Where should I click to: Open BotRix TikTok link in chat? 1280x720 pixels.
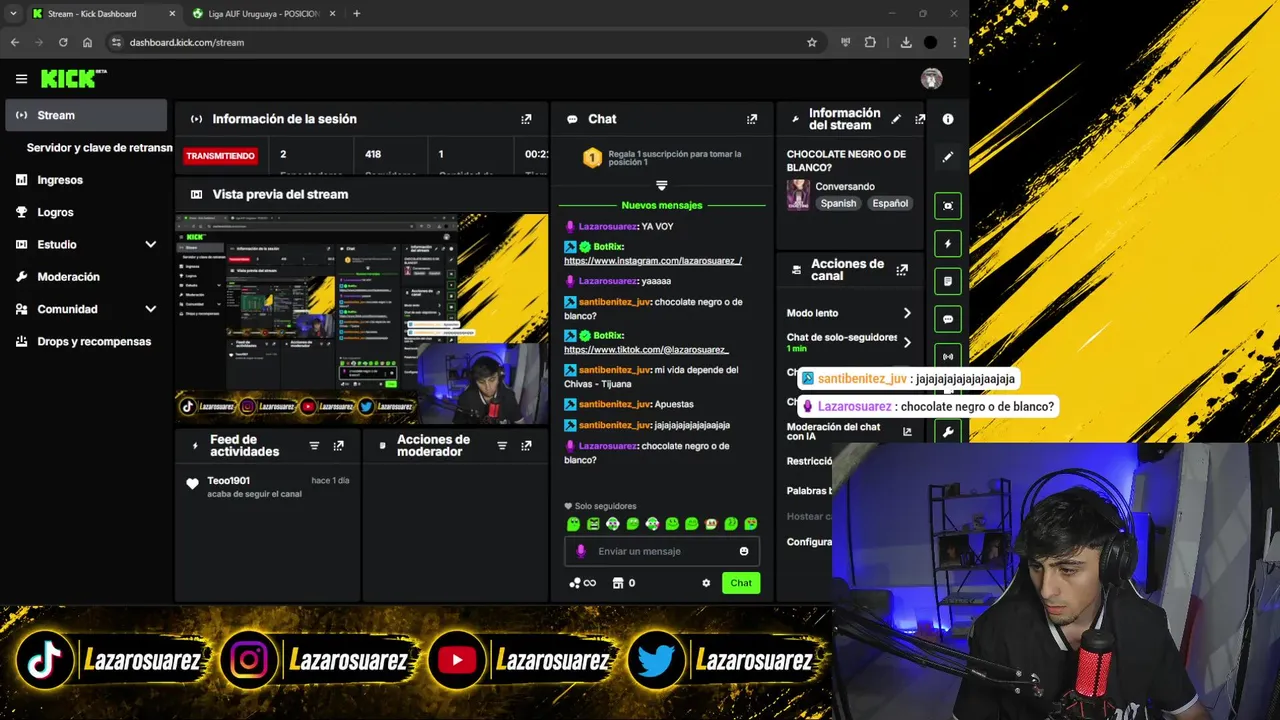tap(646, 350)
